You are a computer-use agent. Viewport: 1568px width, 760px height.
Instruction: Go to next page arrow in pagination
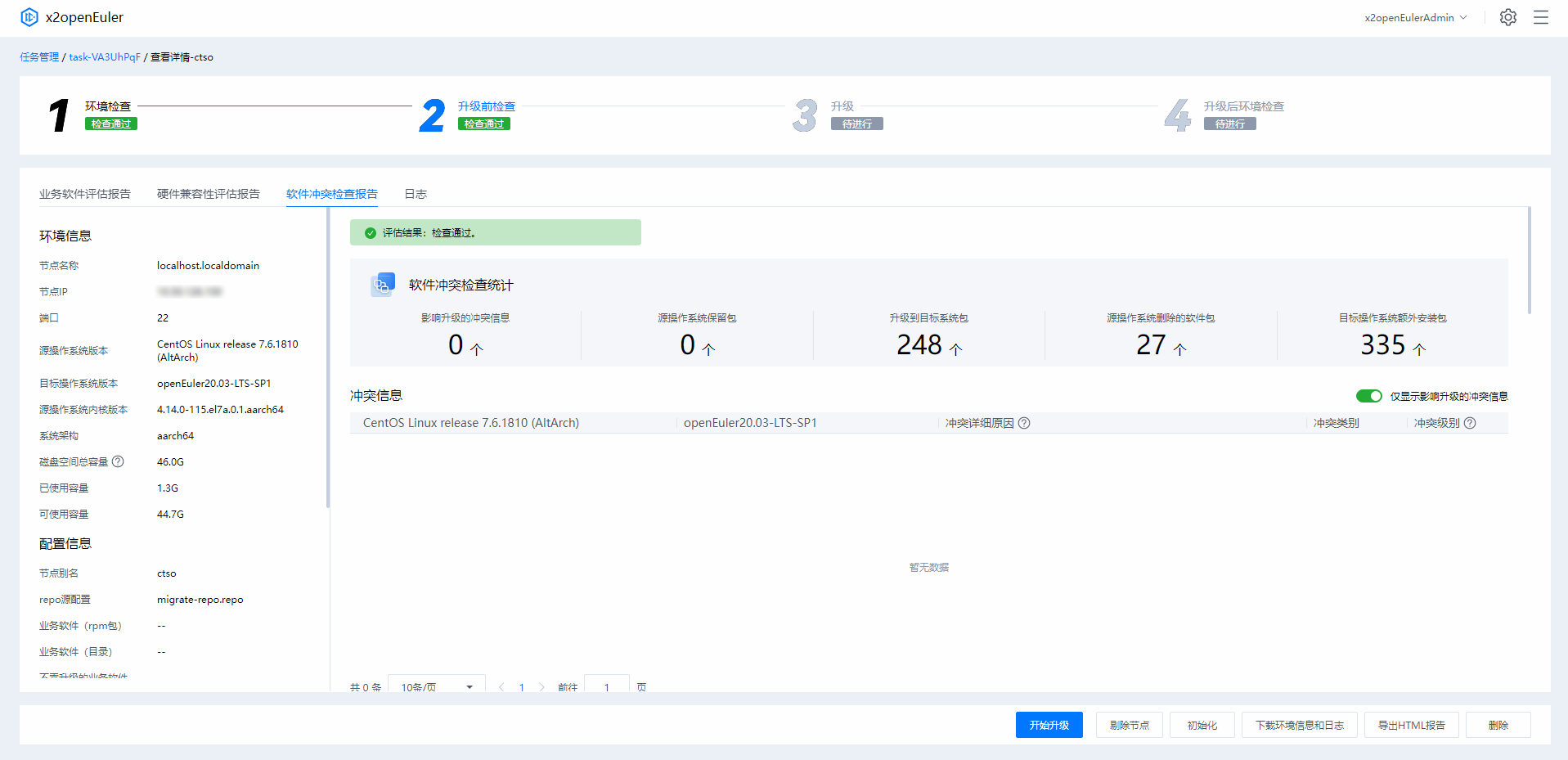pyautogui.click(x=541, y=687)
